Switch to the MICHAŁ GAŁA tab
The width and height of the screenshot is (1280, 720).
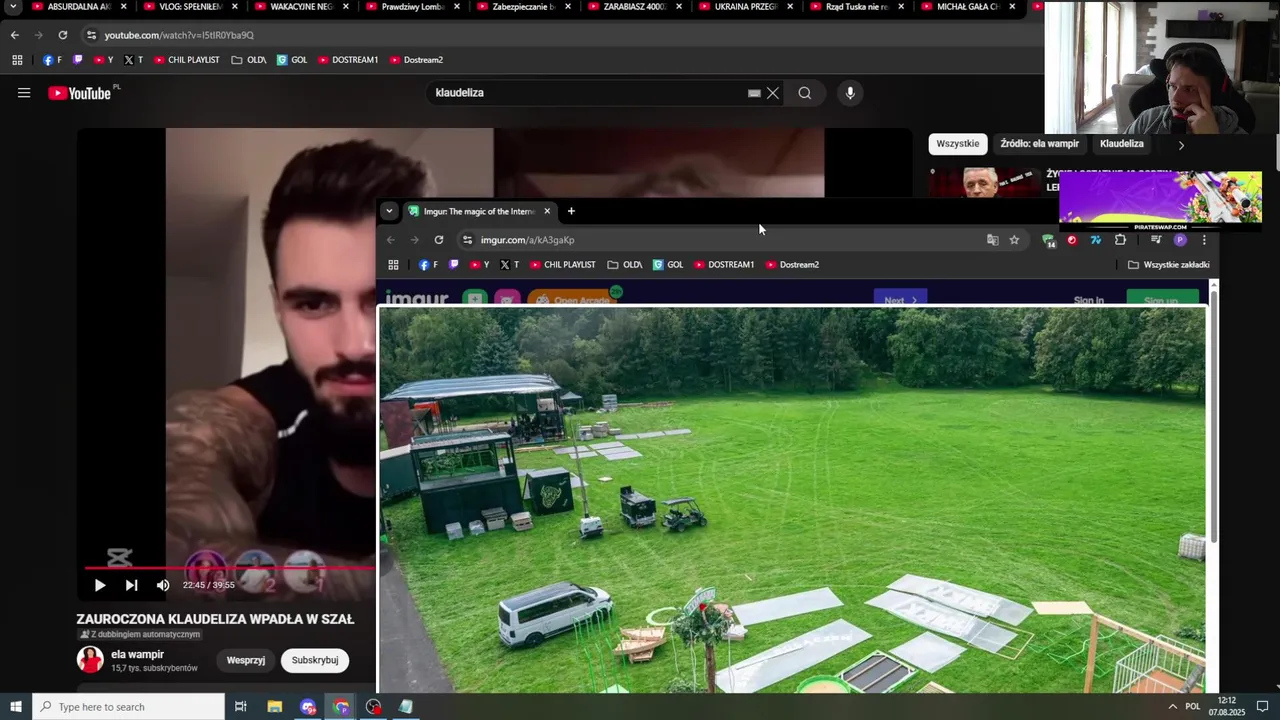tap(967, 7)
